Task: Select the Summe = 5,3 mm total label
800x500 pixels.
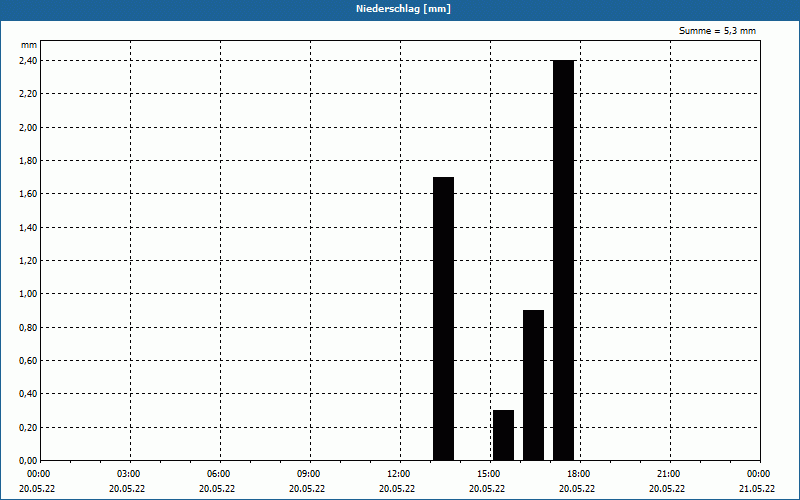Action: click(717, 31)
